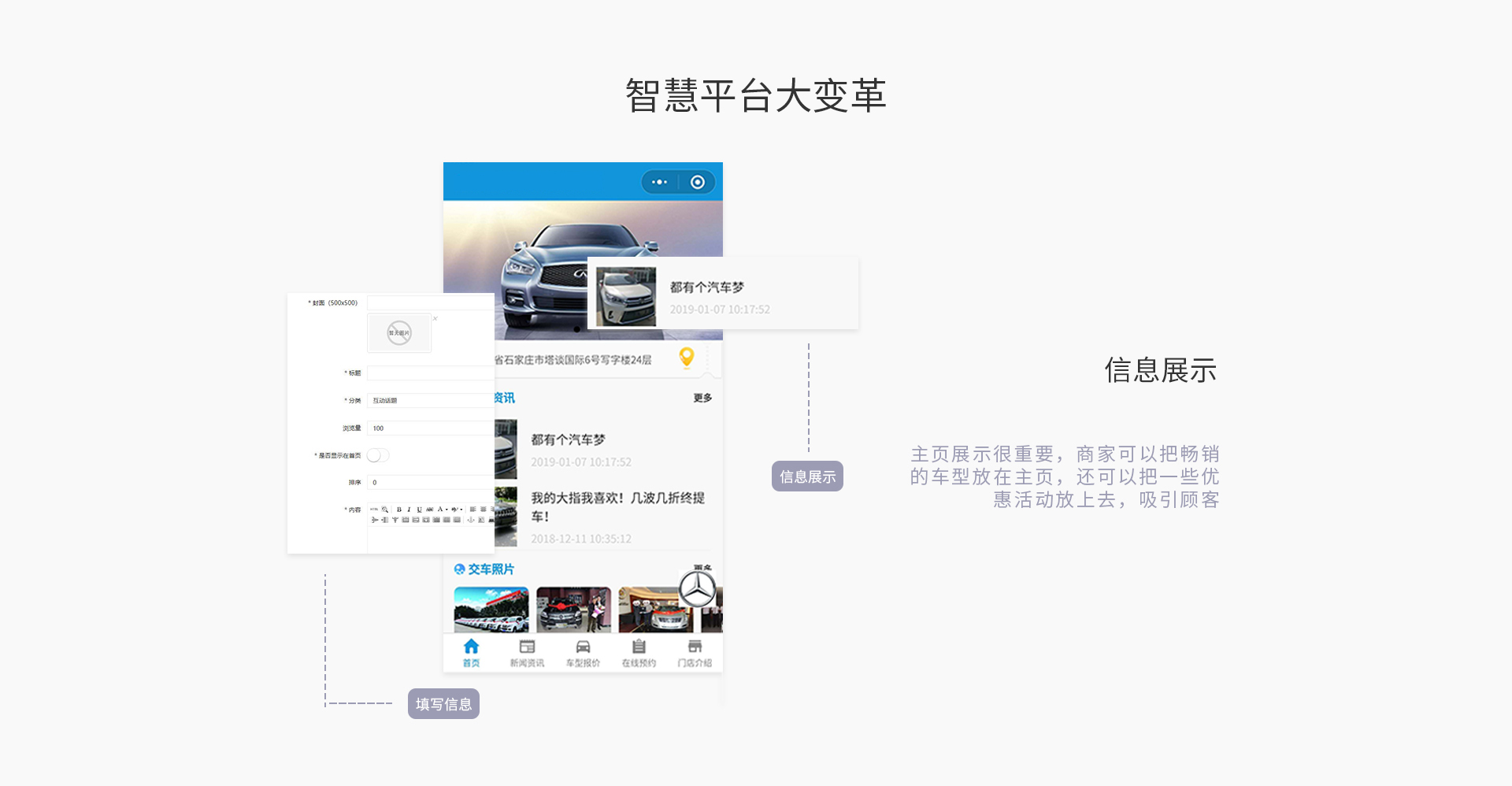Click the Bold button in content editor
This screenshot has height=786, width=1512.
point(399,510)
